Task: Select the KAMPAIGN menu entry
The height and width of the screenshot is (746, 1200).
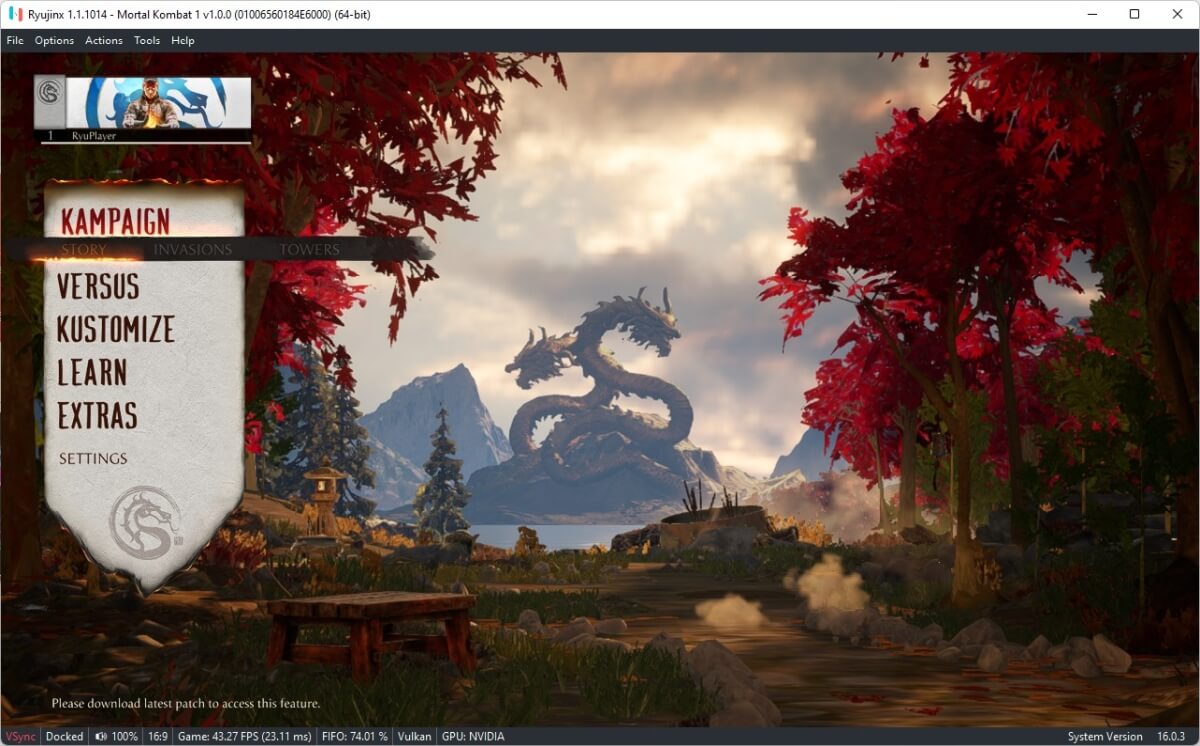Action: pyautogui.click(x=115, y=221)
